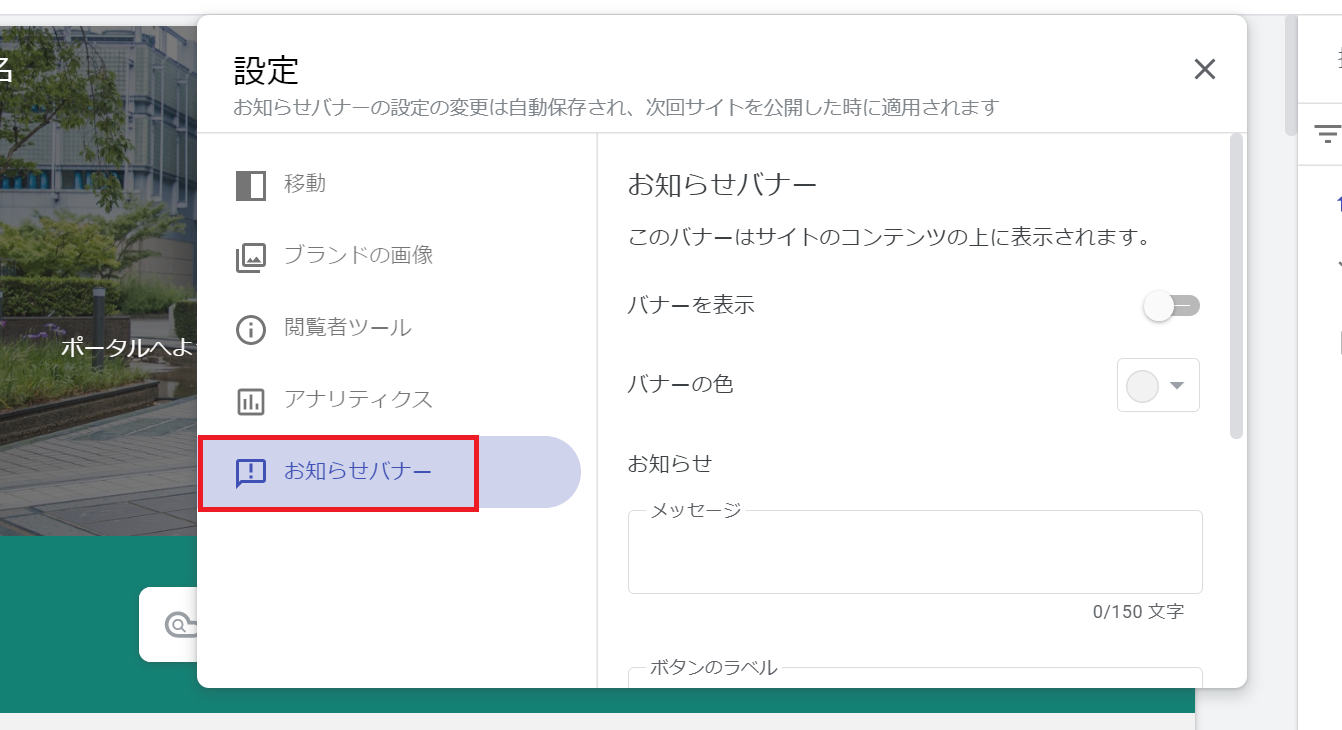Focus the ボタンのラベル input field
Viewport: 1342px width, 730px height.
pos(914,680)
